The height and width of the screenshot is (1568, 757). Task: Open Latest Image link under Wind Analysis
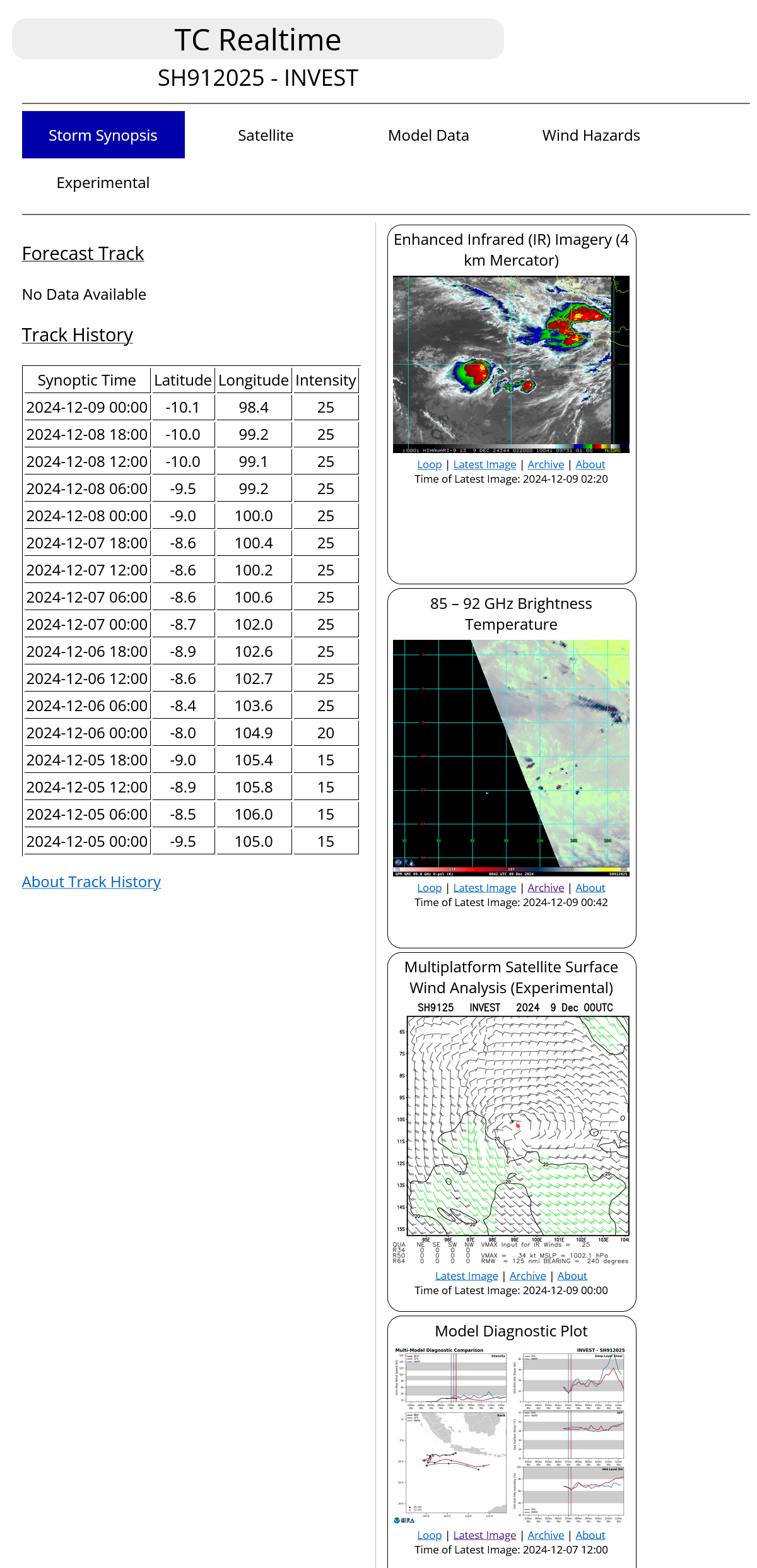[467, 1276]
